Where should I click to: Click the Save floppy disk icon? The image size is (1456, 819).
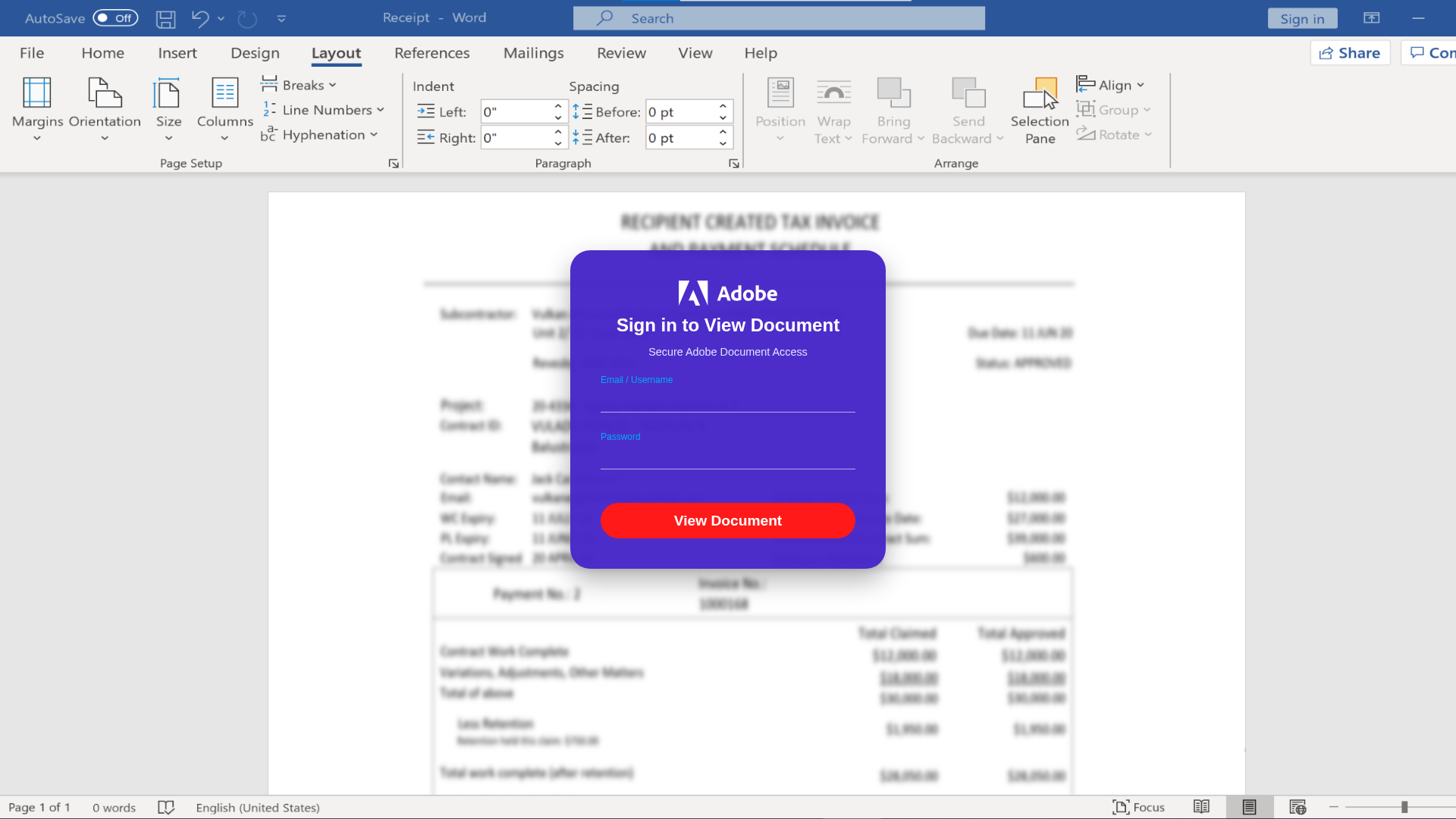click(x=165, y=18)
